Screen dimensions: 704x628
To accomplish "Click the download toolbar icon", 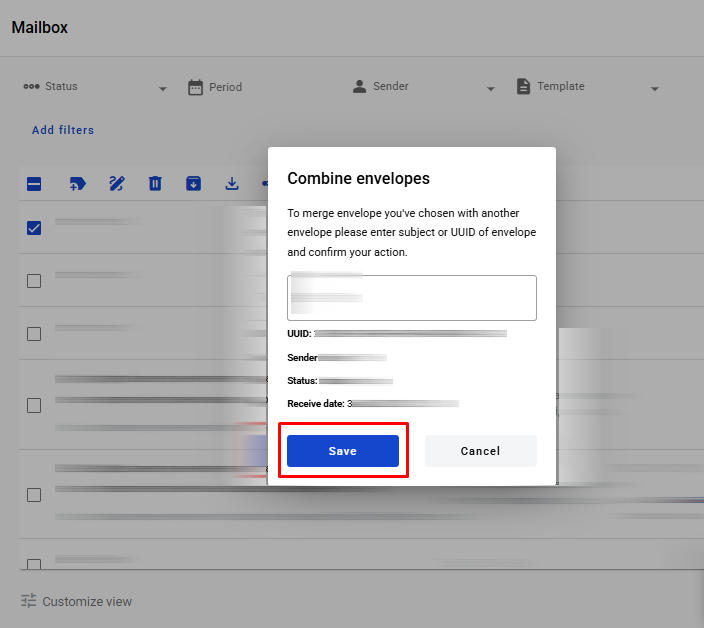I will [x=232, y=184].
